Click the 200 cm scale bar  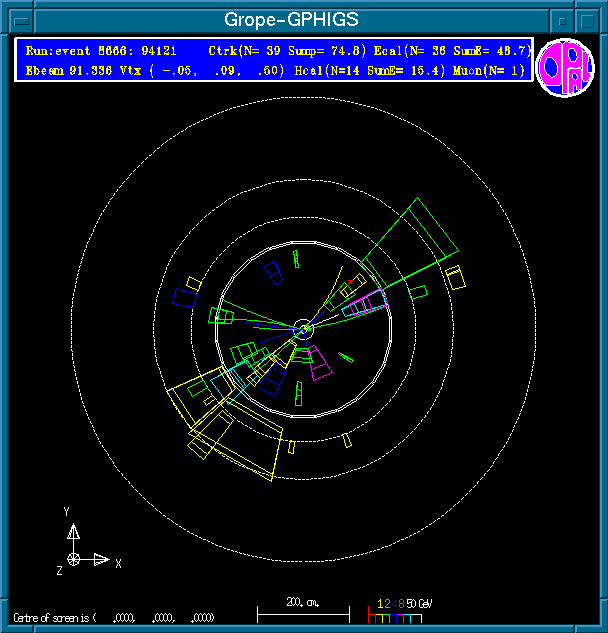(303, 609)
